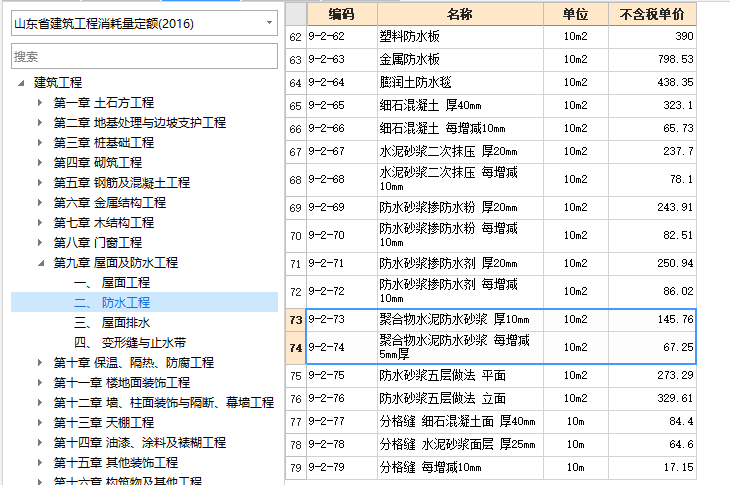Expand 第二章 地基处理与边坡支护工程 arrow
The width and height of the screenshot is (730, 485).
click(40, 123)
